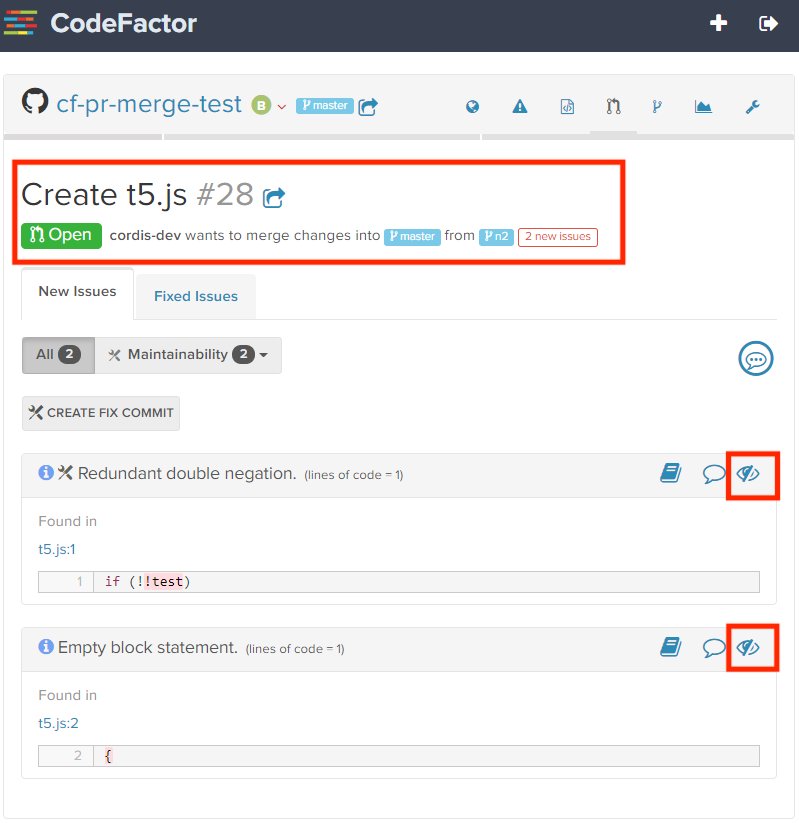Viewport: 799px width, 823px height.
Task: Click the round comment bubble icon
Action: pos(755,359)
